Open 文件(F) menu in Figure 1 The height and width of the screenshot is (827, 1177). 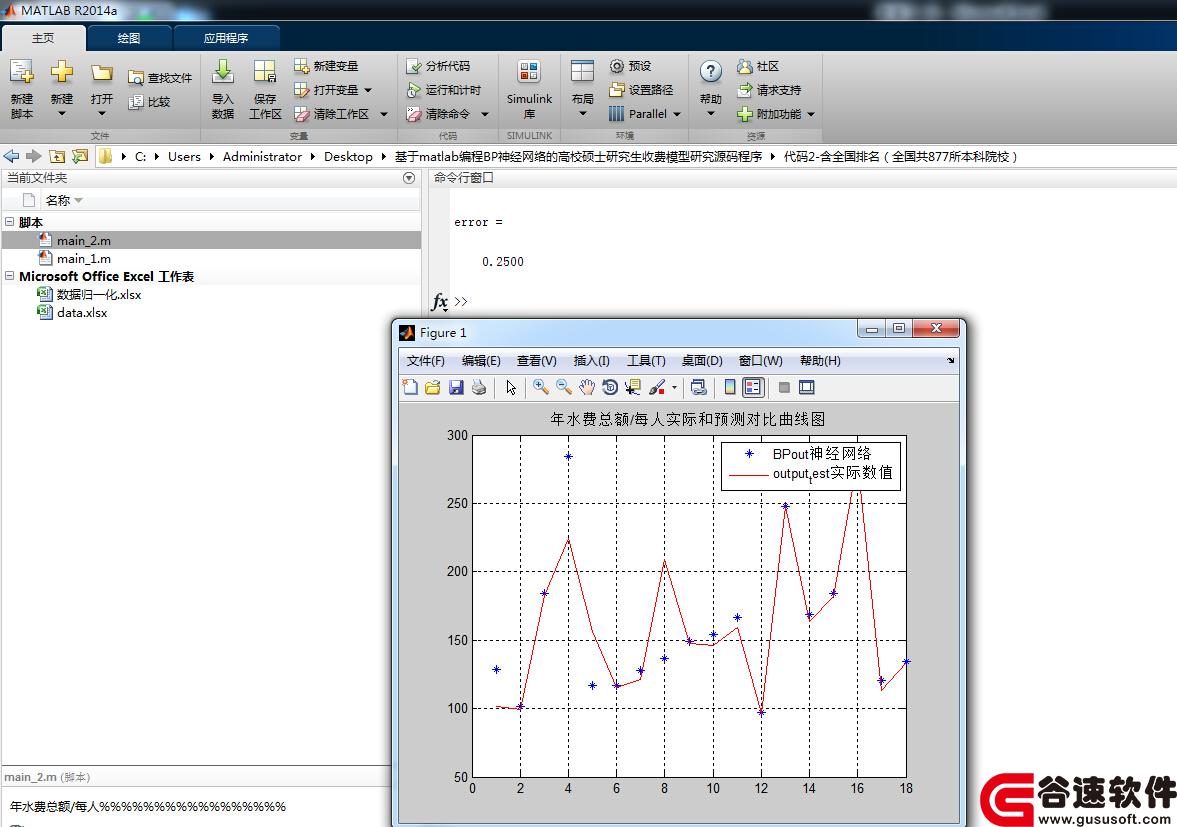coord(426,361)
